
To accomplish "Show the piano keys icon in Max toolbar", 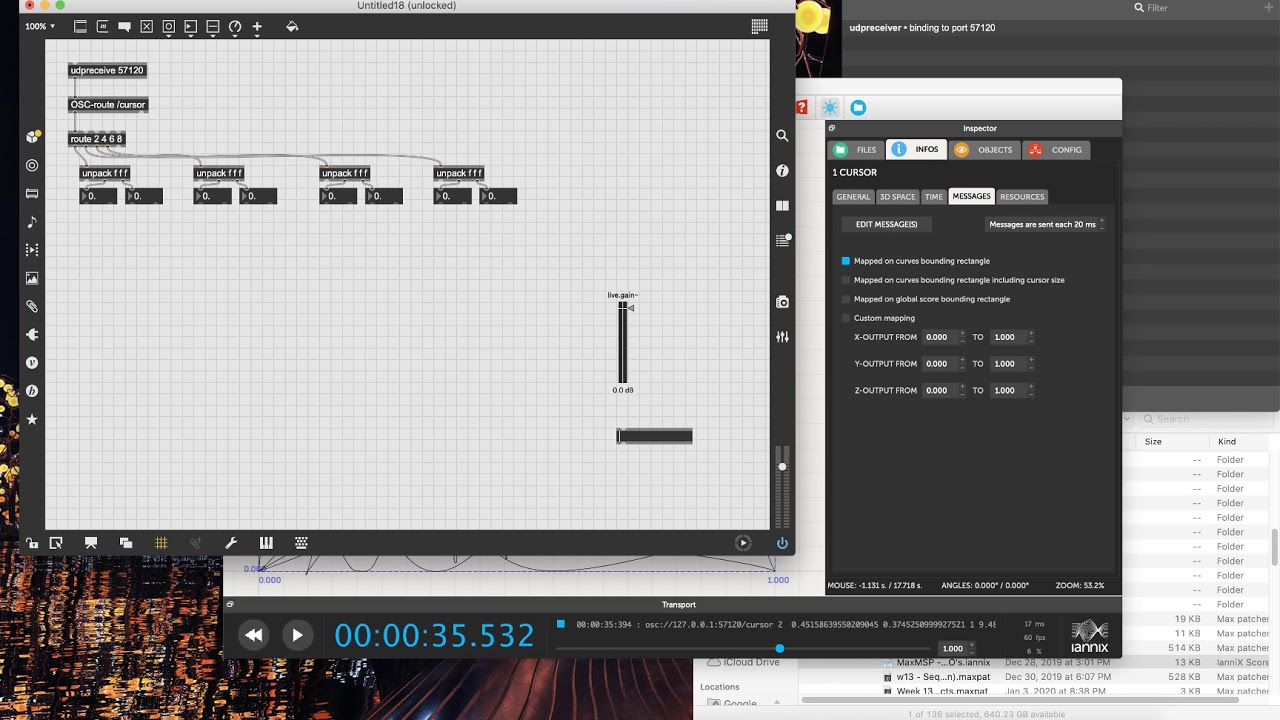I will tap(266, 543).
